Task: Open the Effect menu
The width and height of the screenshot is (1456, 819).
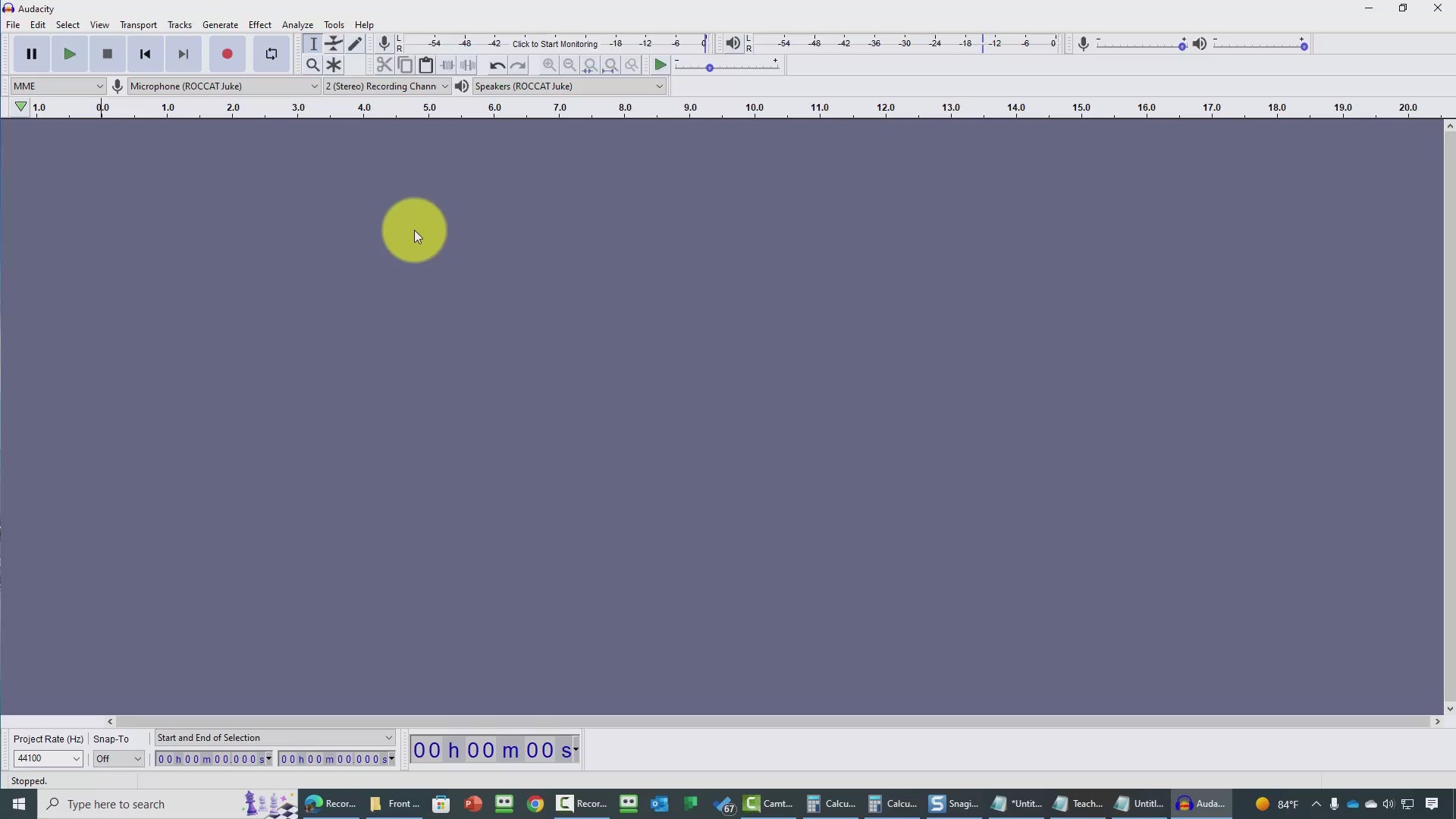Action: coord(259,25)
